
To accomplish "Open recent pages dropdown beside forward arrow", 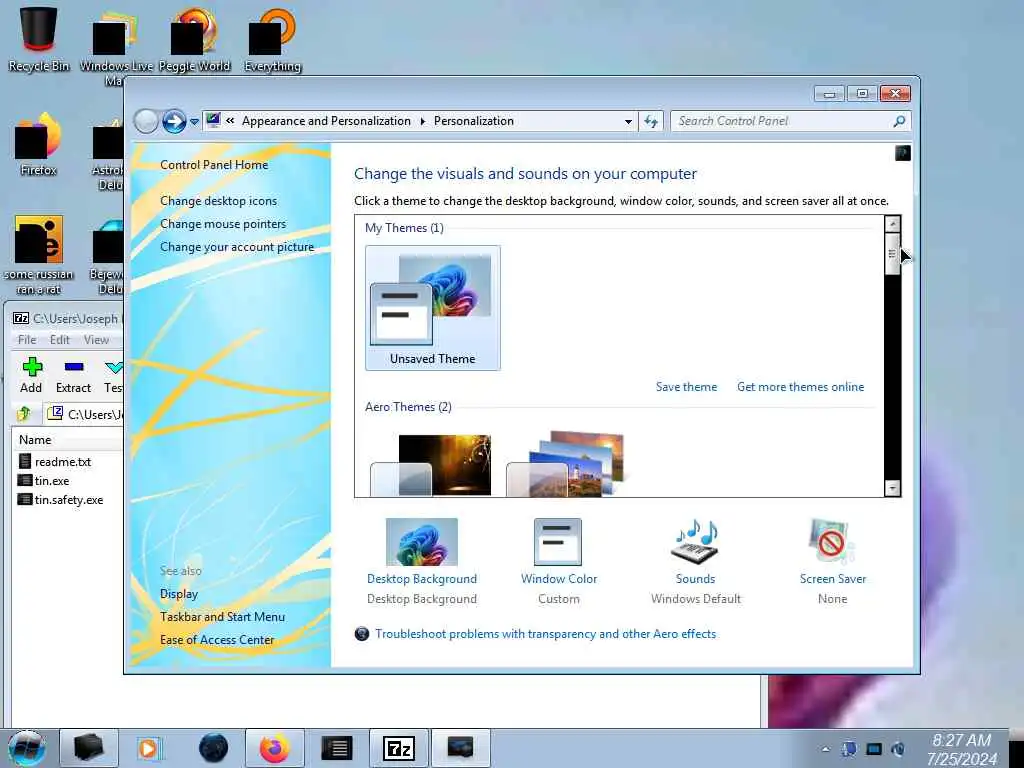I will [194, 122].
